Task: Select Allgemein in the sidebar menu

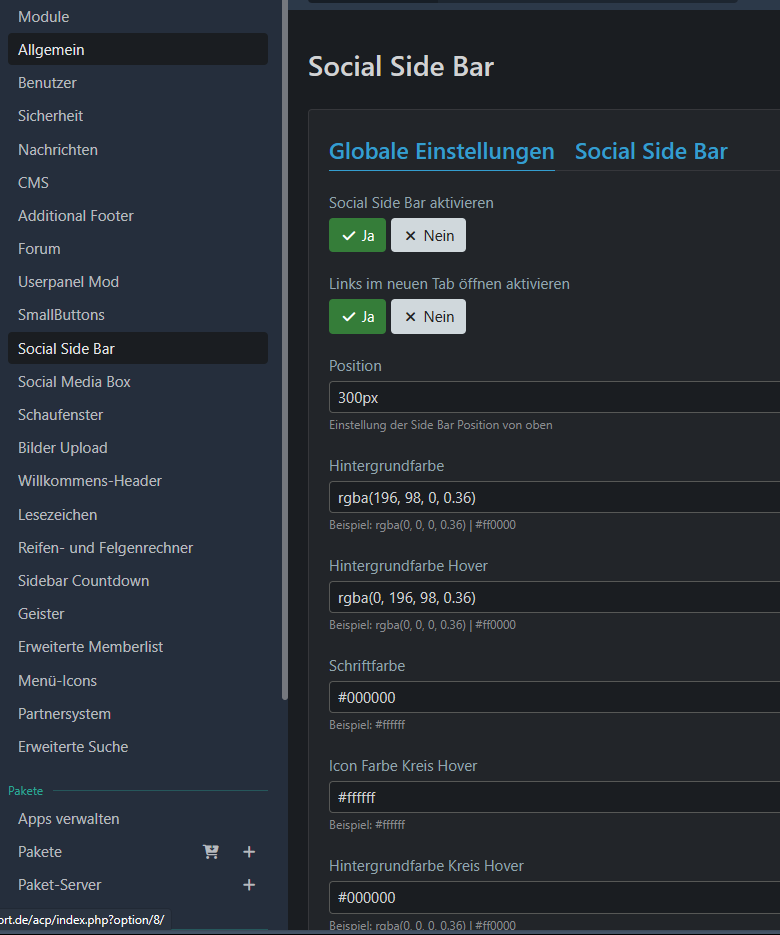Action: tap(51, 50)
